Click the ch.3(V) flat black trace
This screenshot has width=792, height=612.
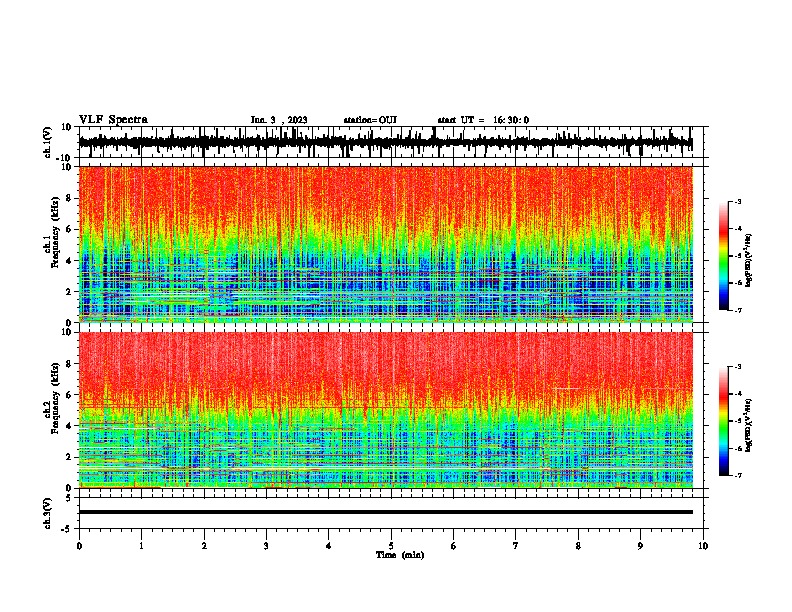385,512
